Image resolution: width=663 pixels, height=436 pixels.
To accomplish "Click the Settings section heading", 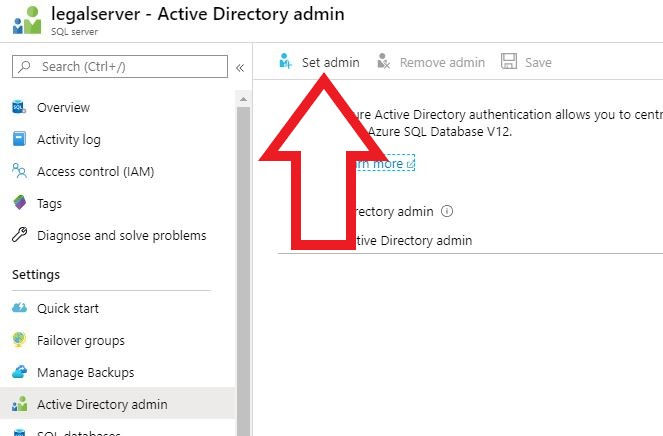I will (36, 274).
